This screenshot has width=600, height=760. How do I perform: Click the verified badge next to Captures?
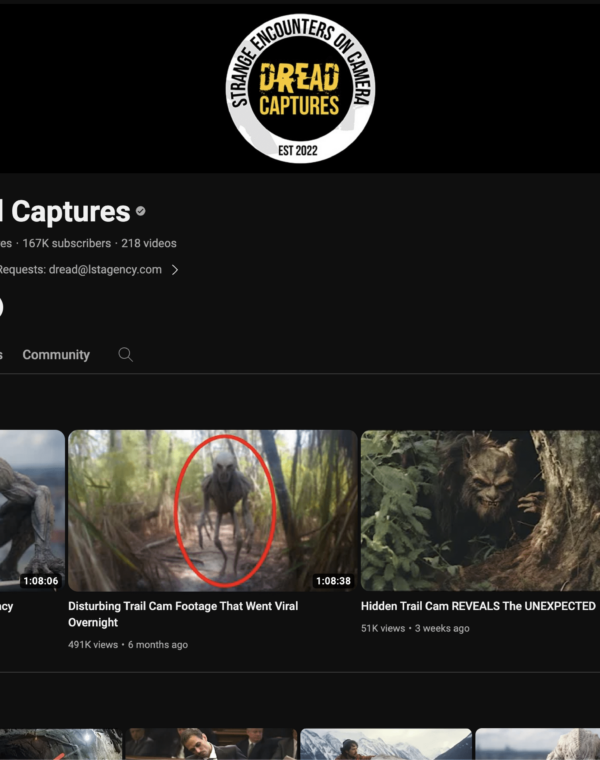141,211
